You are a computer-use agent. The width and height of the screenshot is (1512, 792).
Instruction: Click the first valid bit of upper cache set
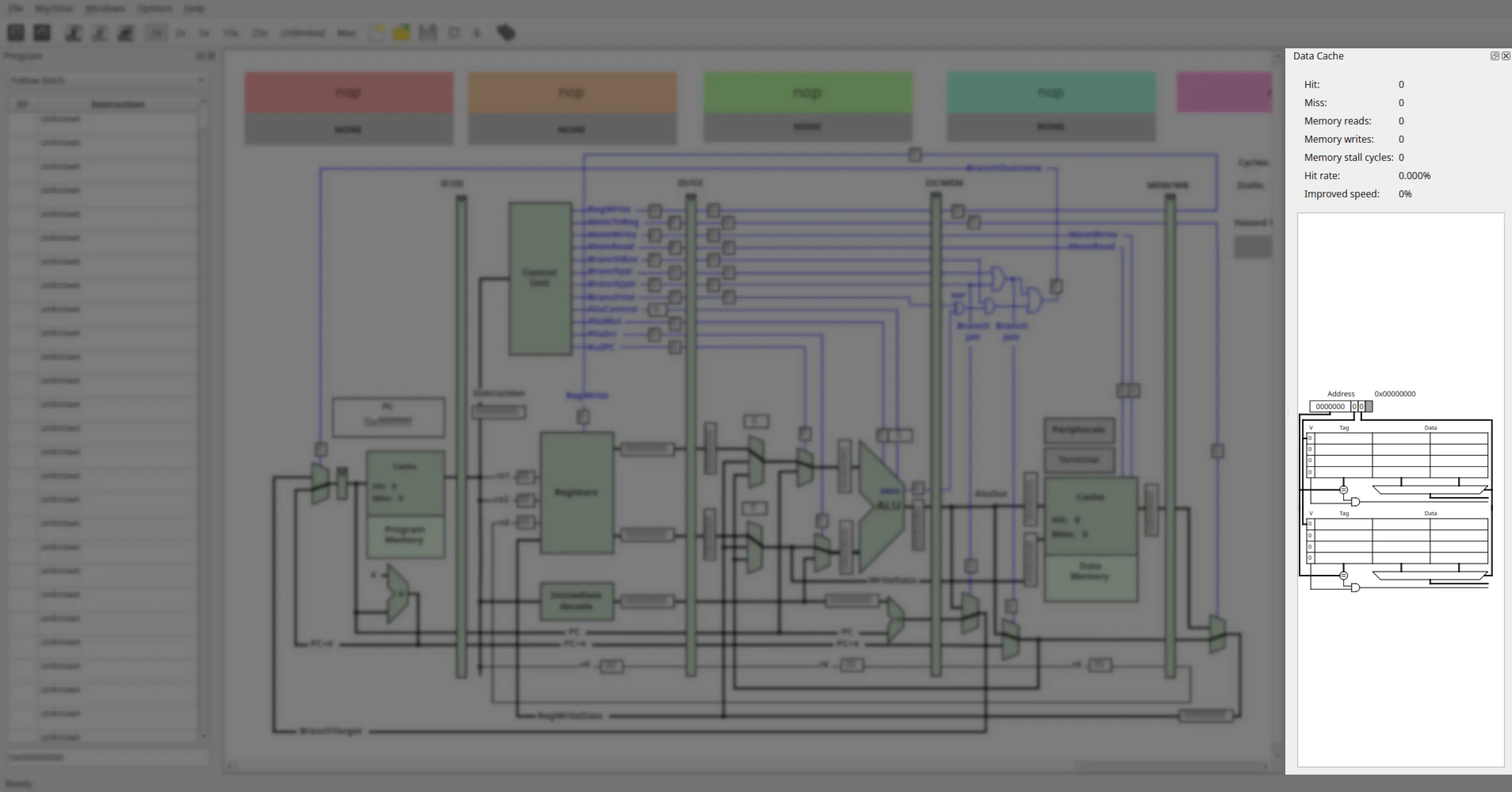coord(1310,438)
